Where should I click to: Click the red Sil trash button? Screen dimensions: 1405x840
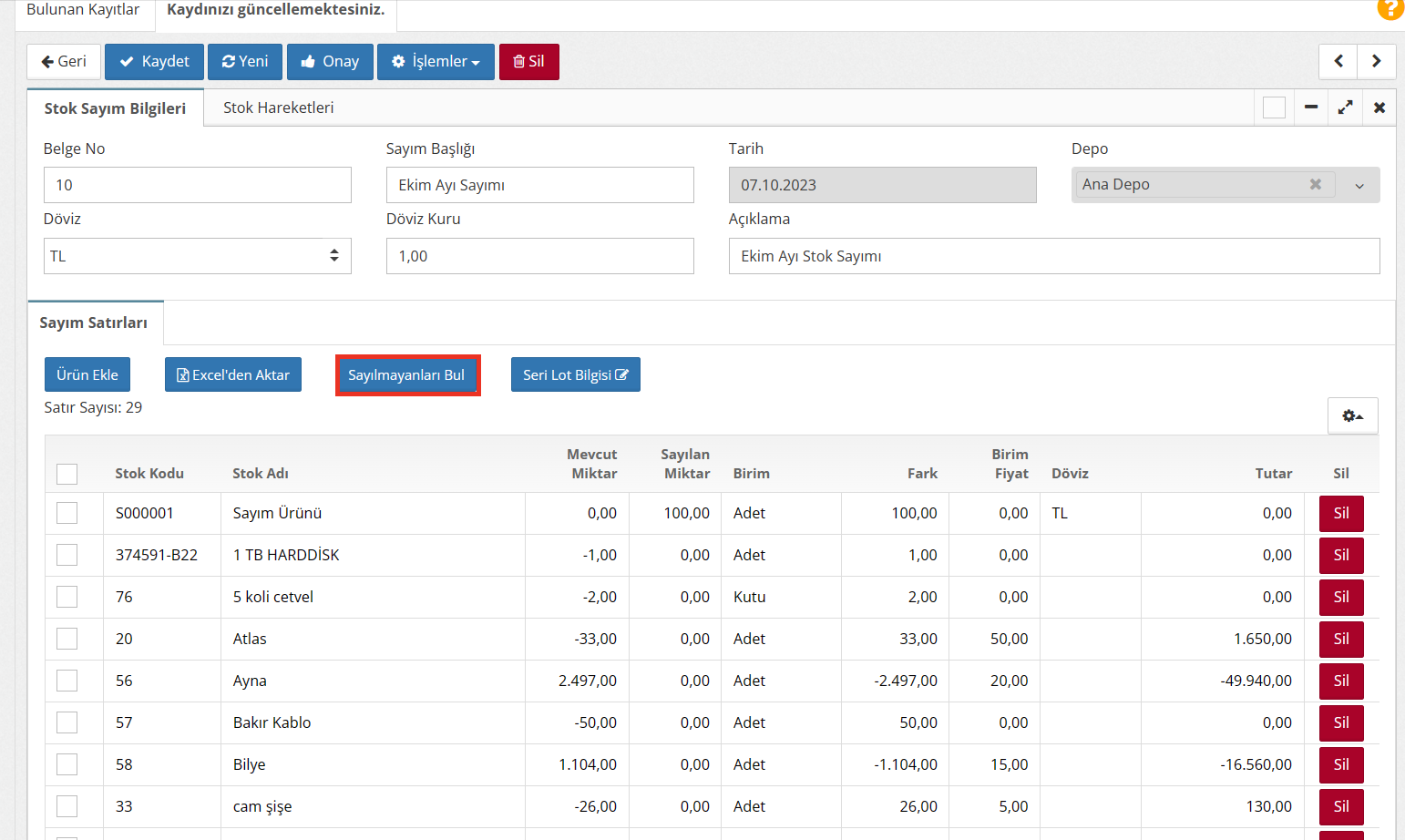click(x=528, y=62)
